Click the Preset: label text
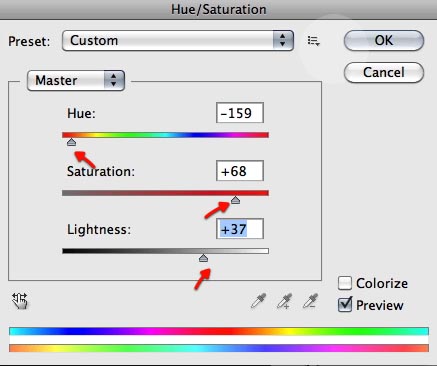This screenshot has width=437, height=366. pyautogui.click(x=29, y=41)
